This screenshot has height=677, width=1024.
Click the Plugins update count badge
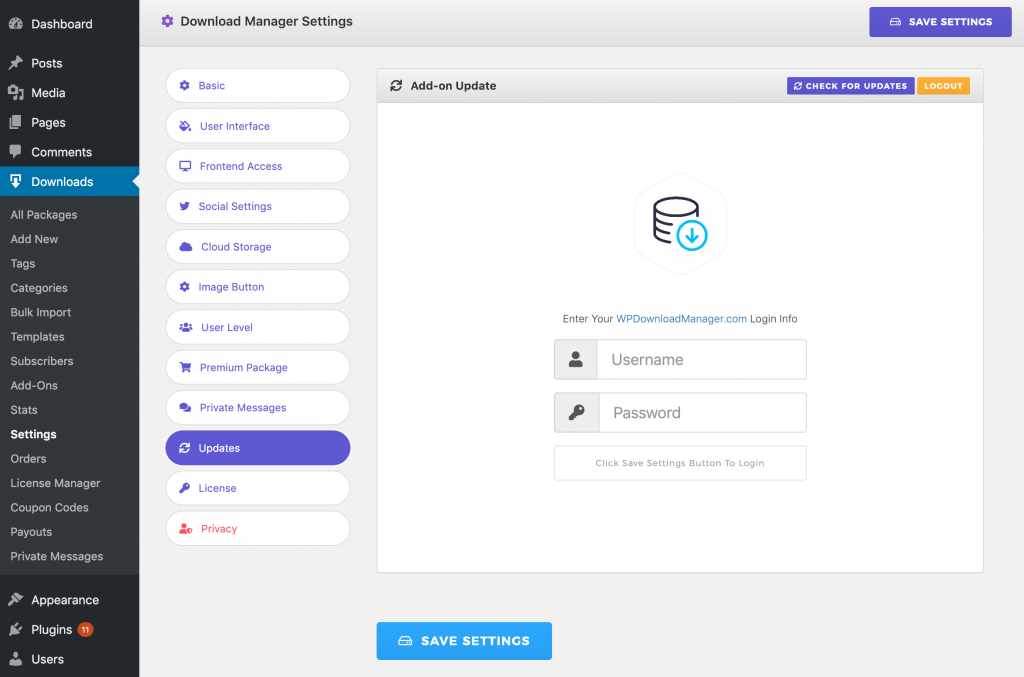pos(86,629)
